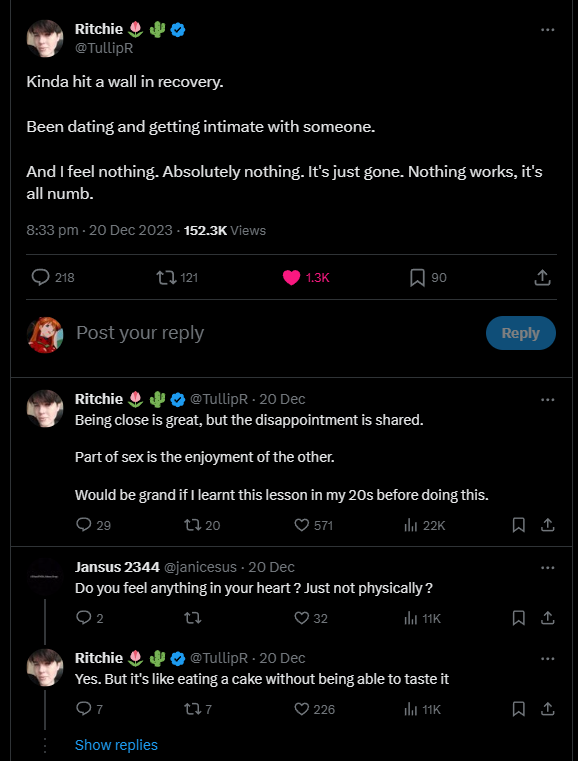Image resolution: width=578 pixels, height=761 pixels.
Task: Open the @janicesus profile handle
Action: [200, 567]
